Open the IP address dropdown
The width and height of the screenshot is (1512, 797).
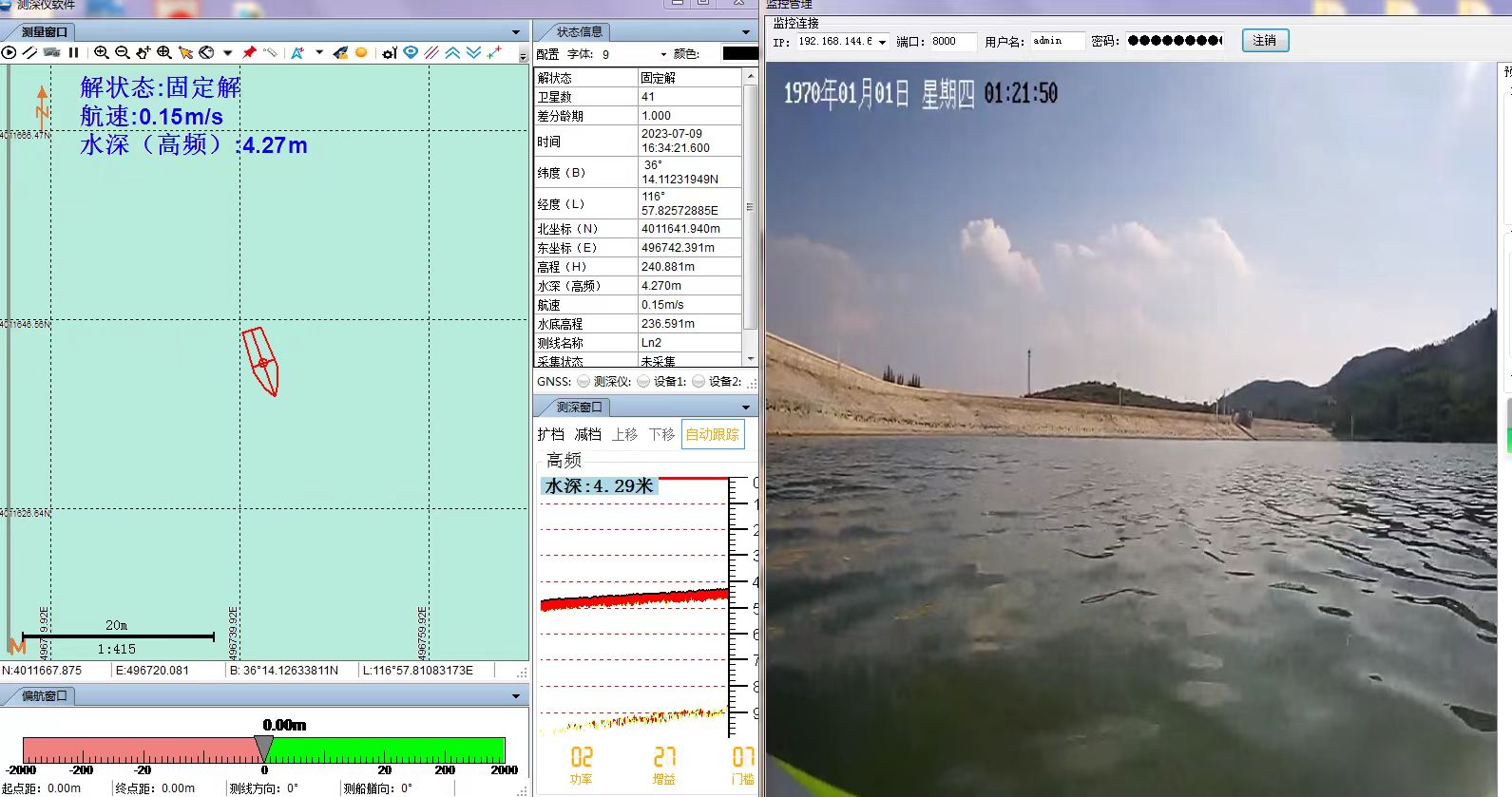coord(882,42)
